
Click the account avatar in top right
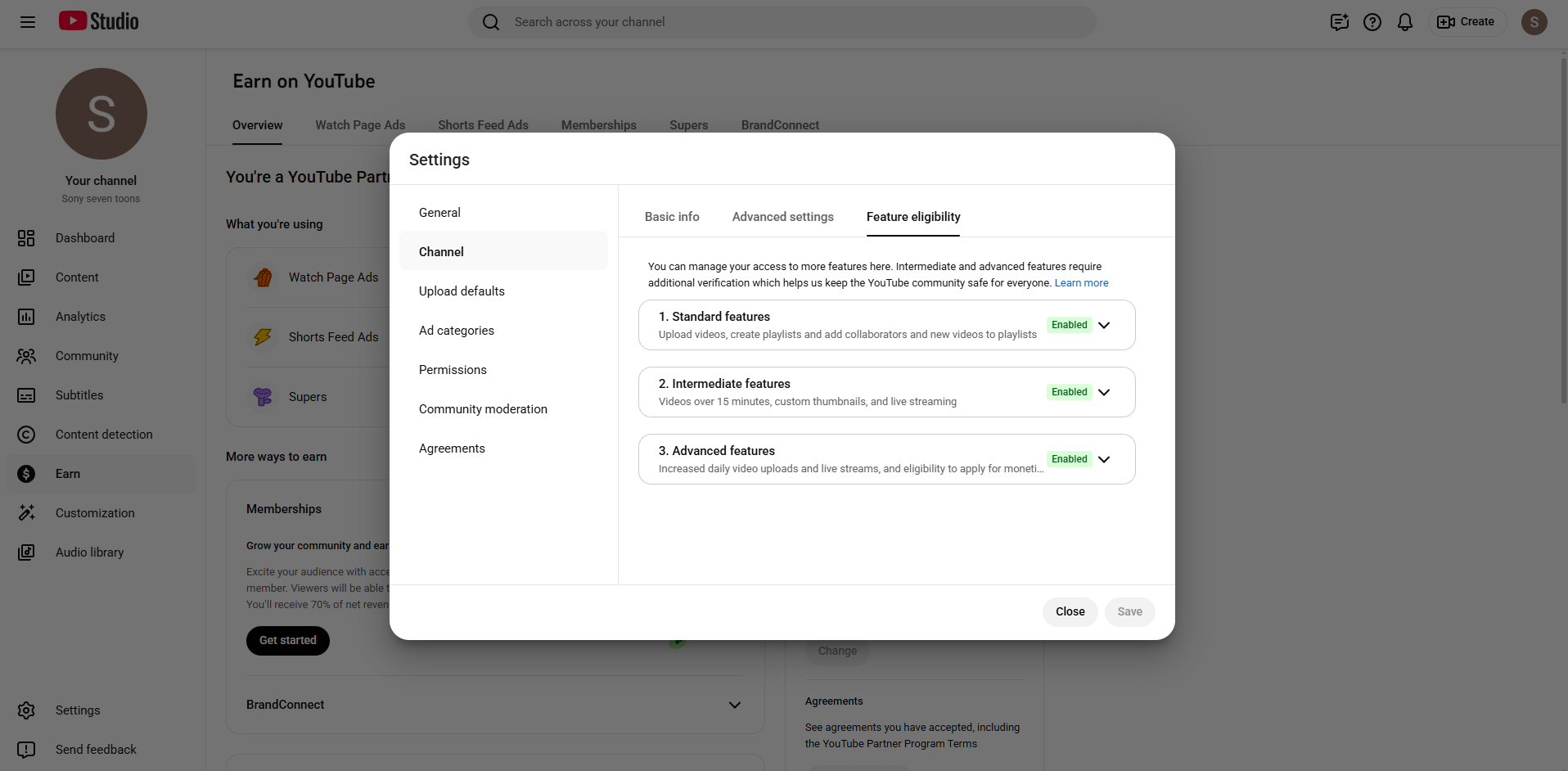(x=1534, y=22)
